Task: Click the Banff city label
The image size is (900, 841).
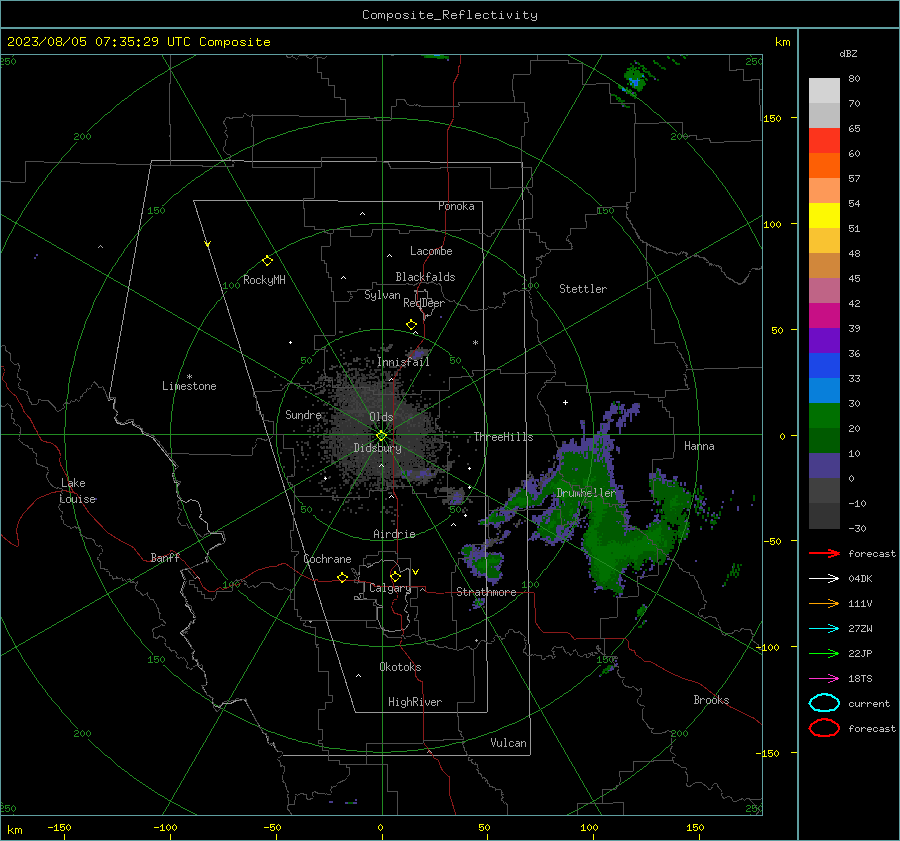Action: coord(165,557)
